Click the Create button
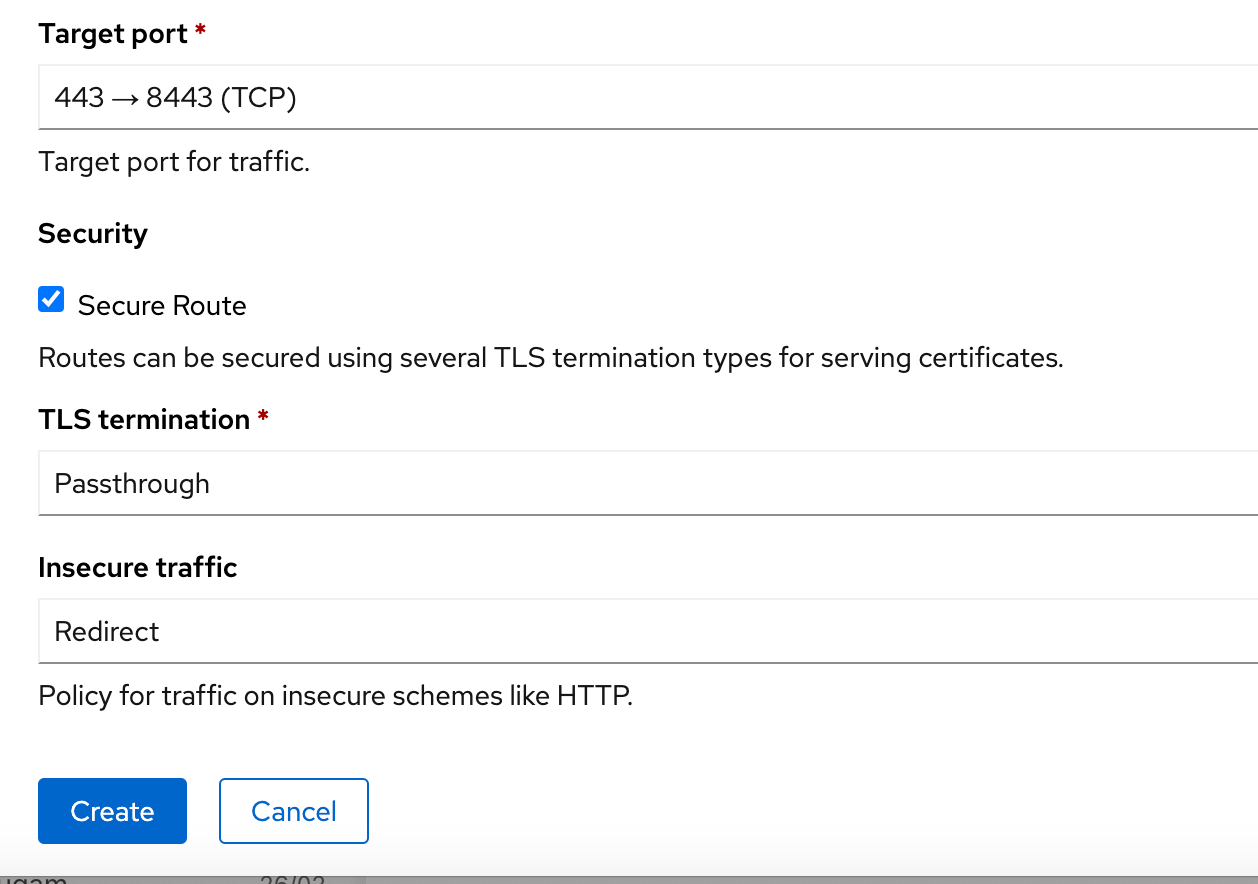 point(112,811)
